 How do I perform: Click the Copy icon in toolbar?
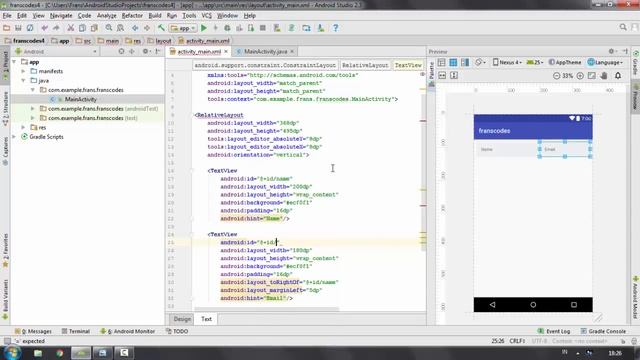[x=82, y=28]
